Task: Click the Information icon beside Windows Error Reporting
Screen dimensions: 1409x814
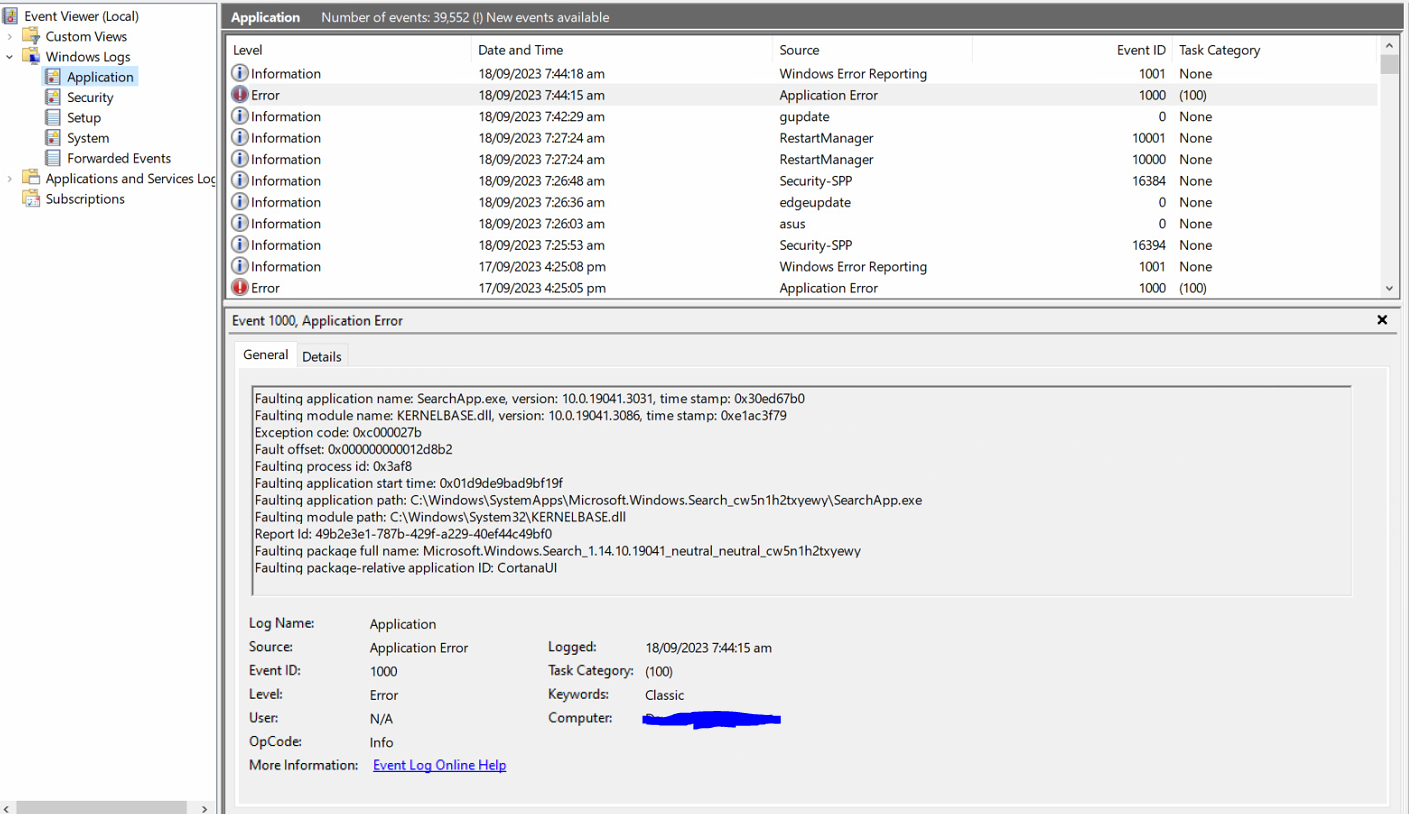Action: pos(240,73)
